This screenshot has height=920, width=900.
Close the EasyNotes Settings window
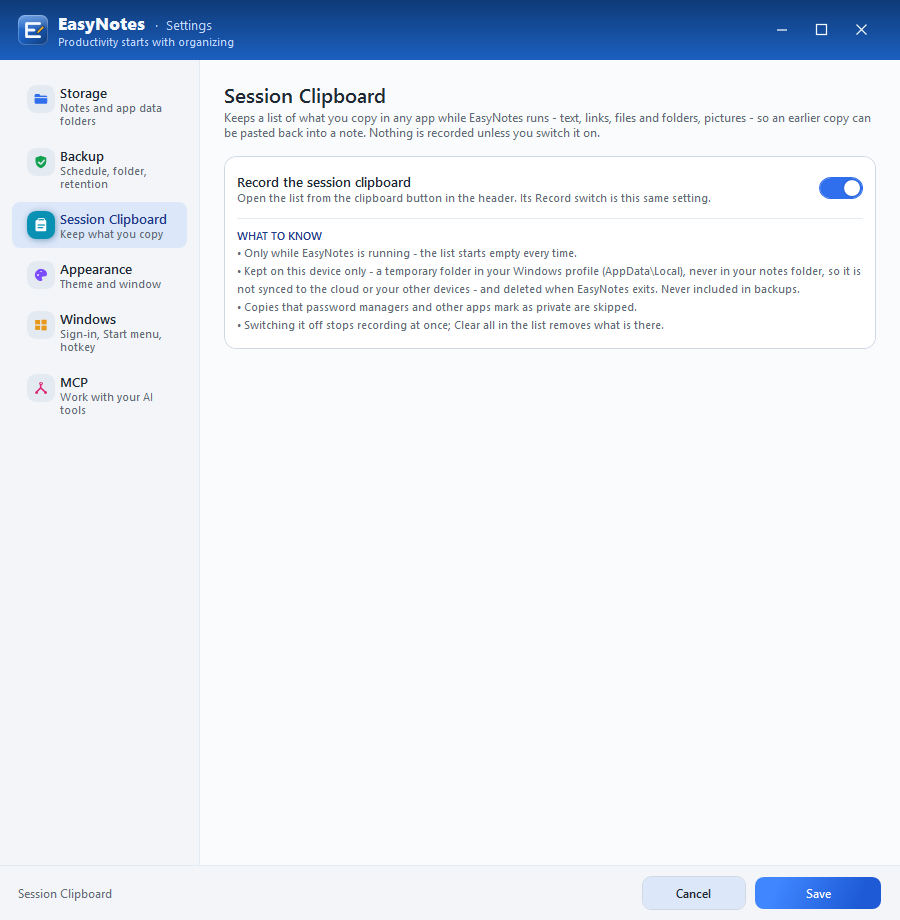point(861,30)
